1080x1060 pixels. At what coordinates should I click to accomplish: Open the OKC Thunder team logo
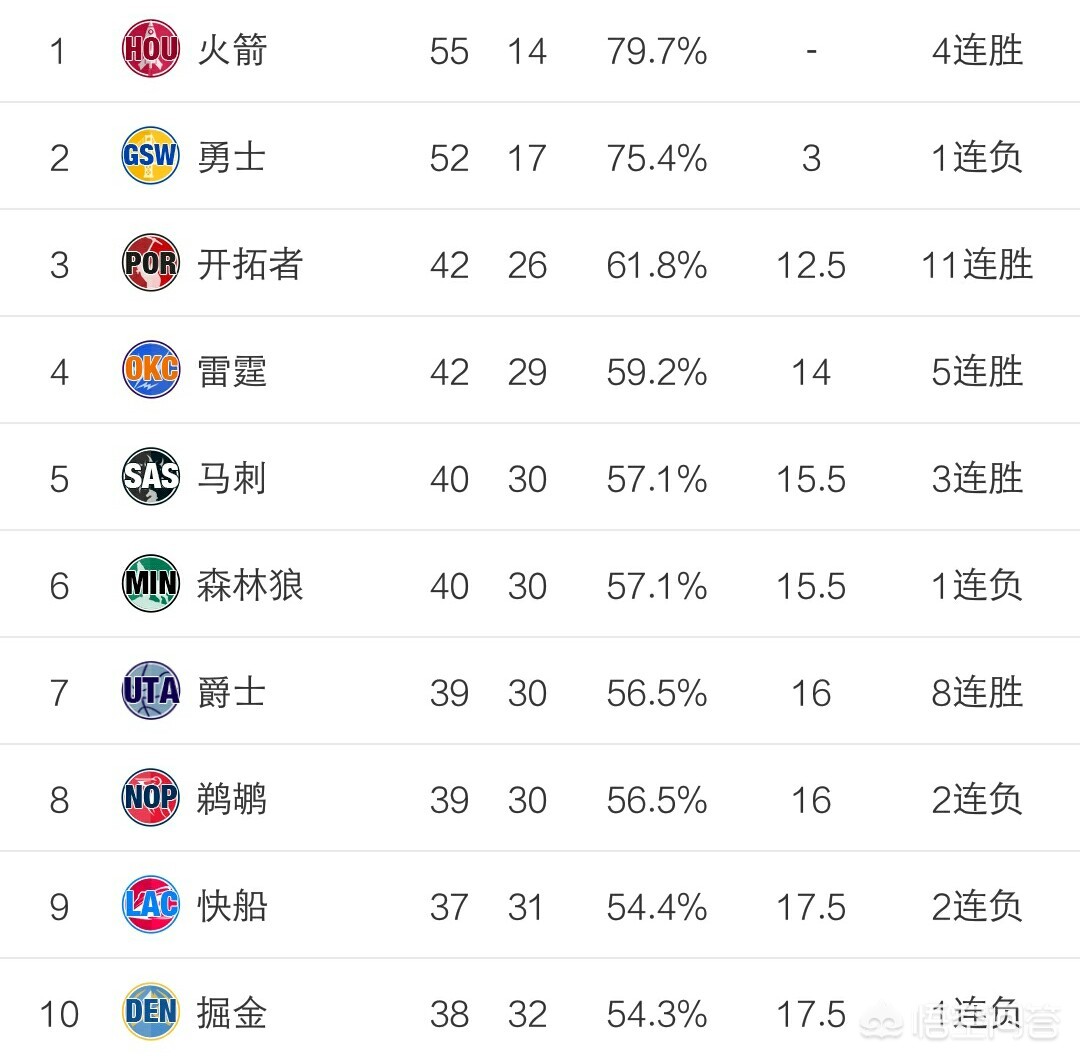point(151,371)
